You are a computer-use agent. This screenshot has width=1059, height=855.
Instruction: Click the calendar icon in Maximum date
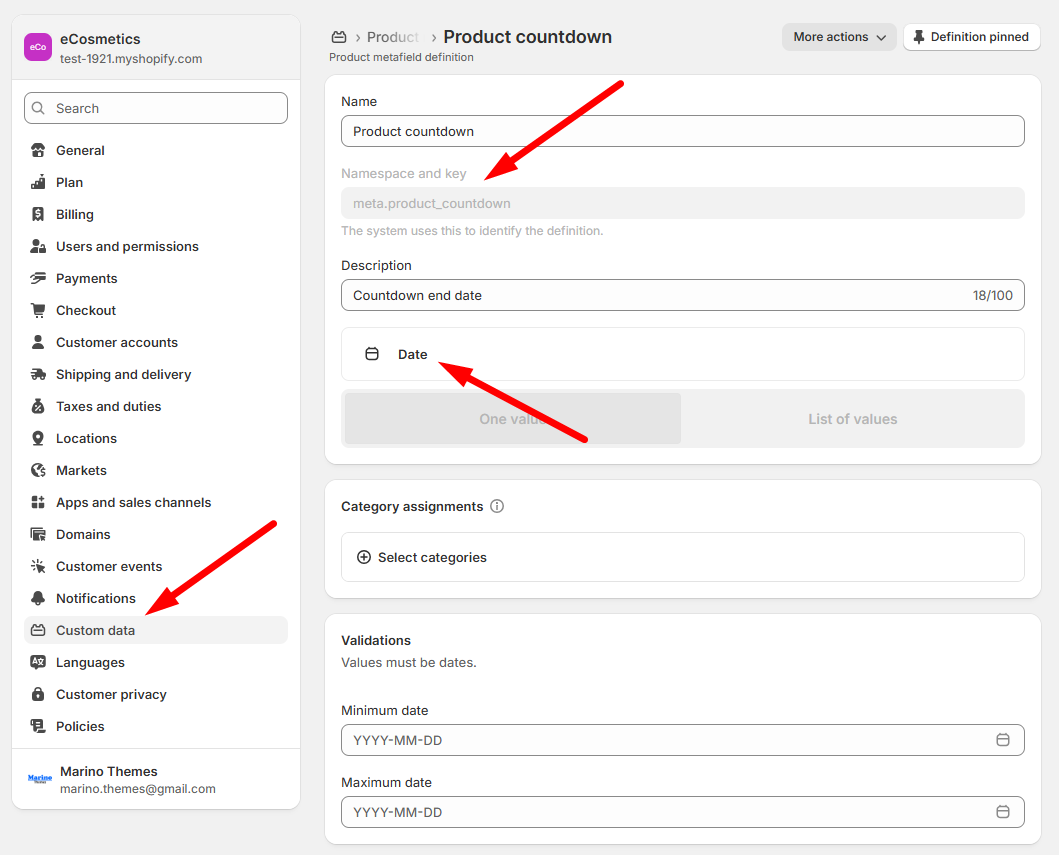coord(1003,812)
